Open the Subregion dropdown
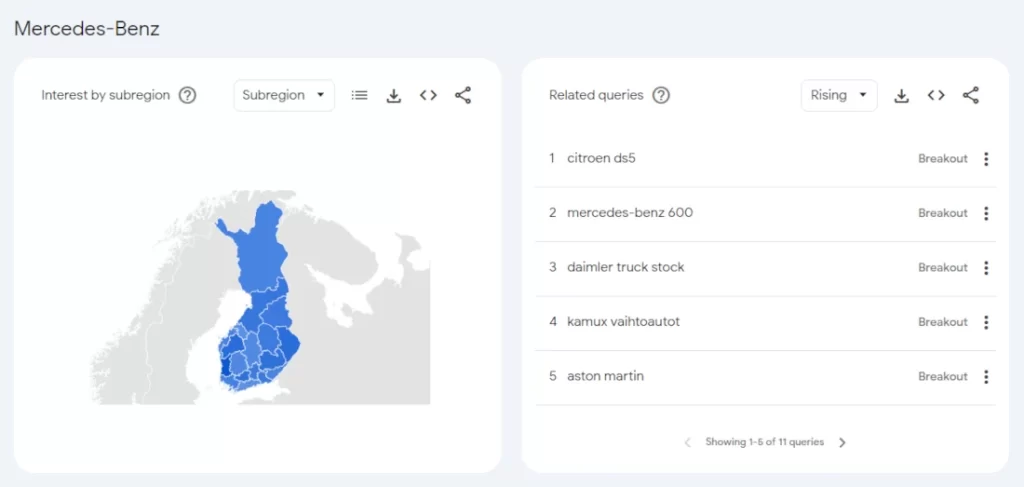Image resolution: width=1024 pixels, height=487 pixels. (284, 95)
